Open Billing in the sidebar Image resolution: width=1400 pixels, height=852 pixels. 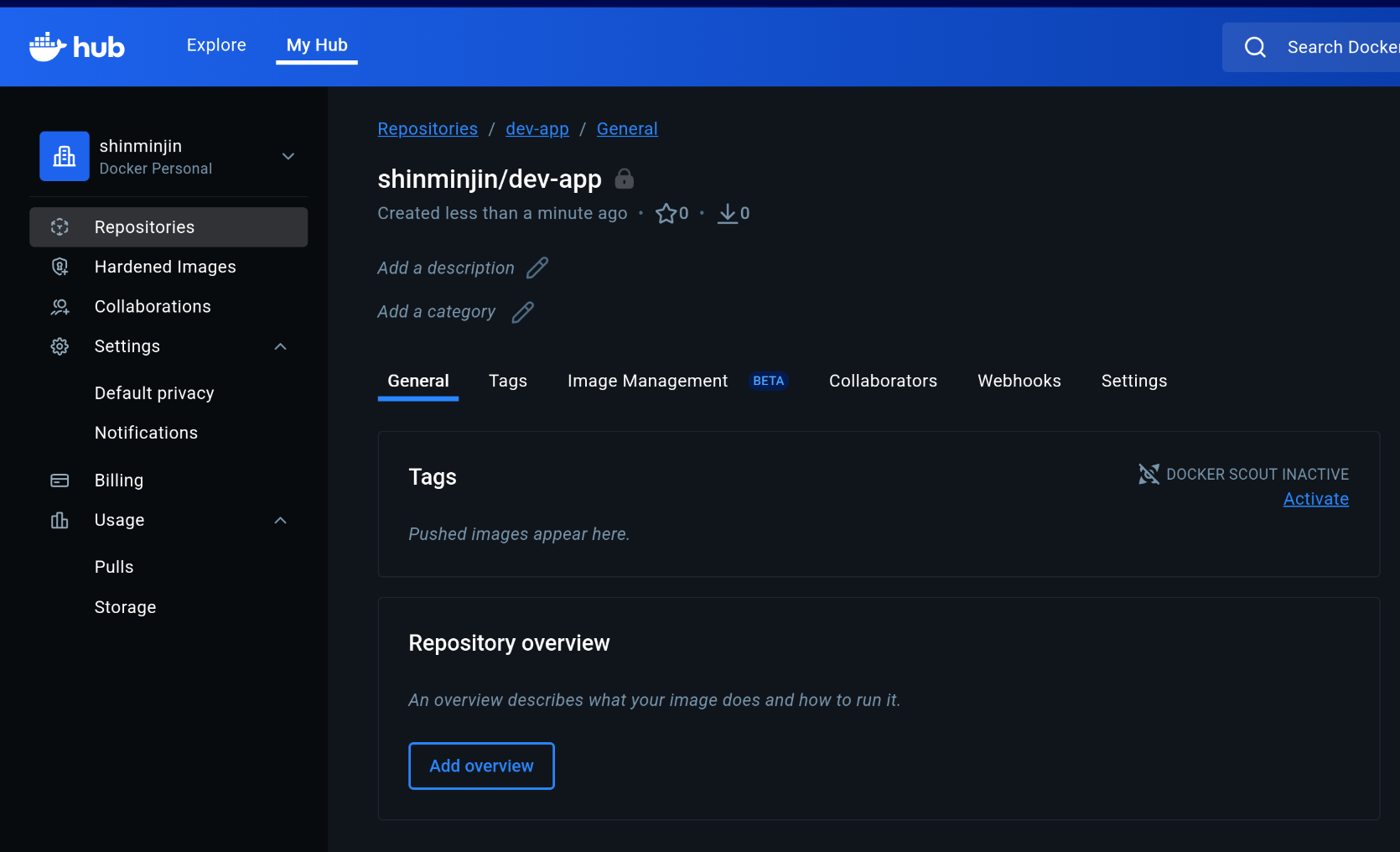(169, 481)
